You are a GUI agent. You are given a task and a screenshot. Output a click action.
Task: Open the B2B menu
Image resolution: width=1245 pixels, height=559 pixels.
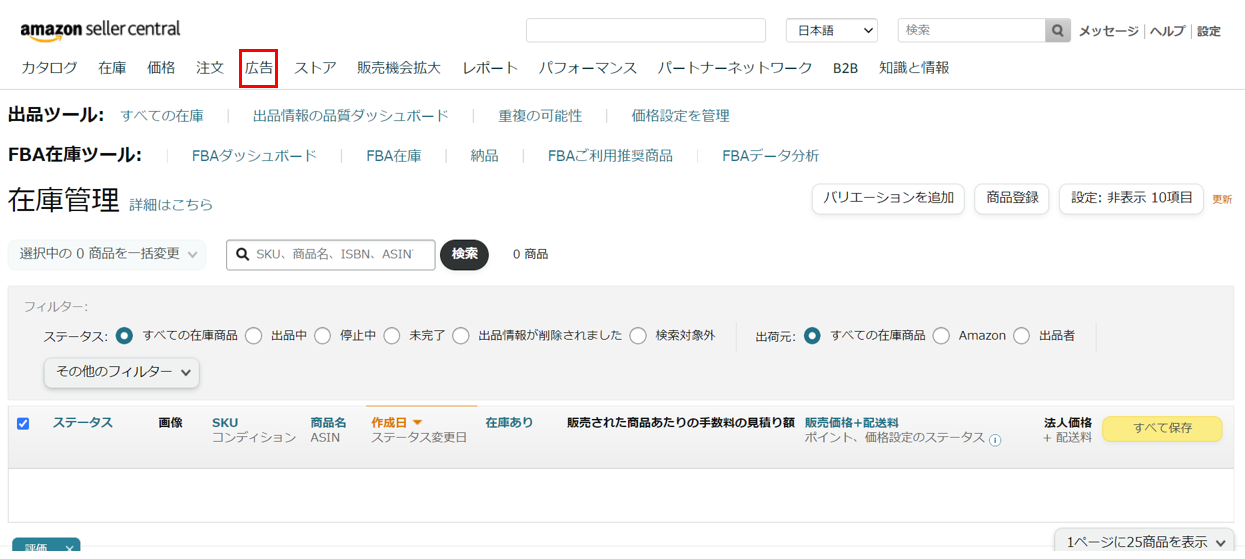pyautogui.click(x=846, y=68)
